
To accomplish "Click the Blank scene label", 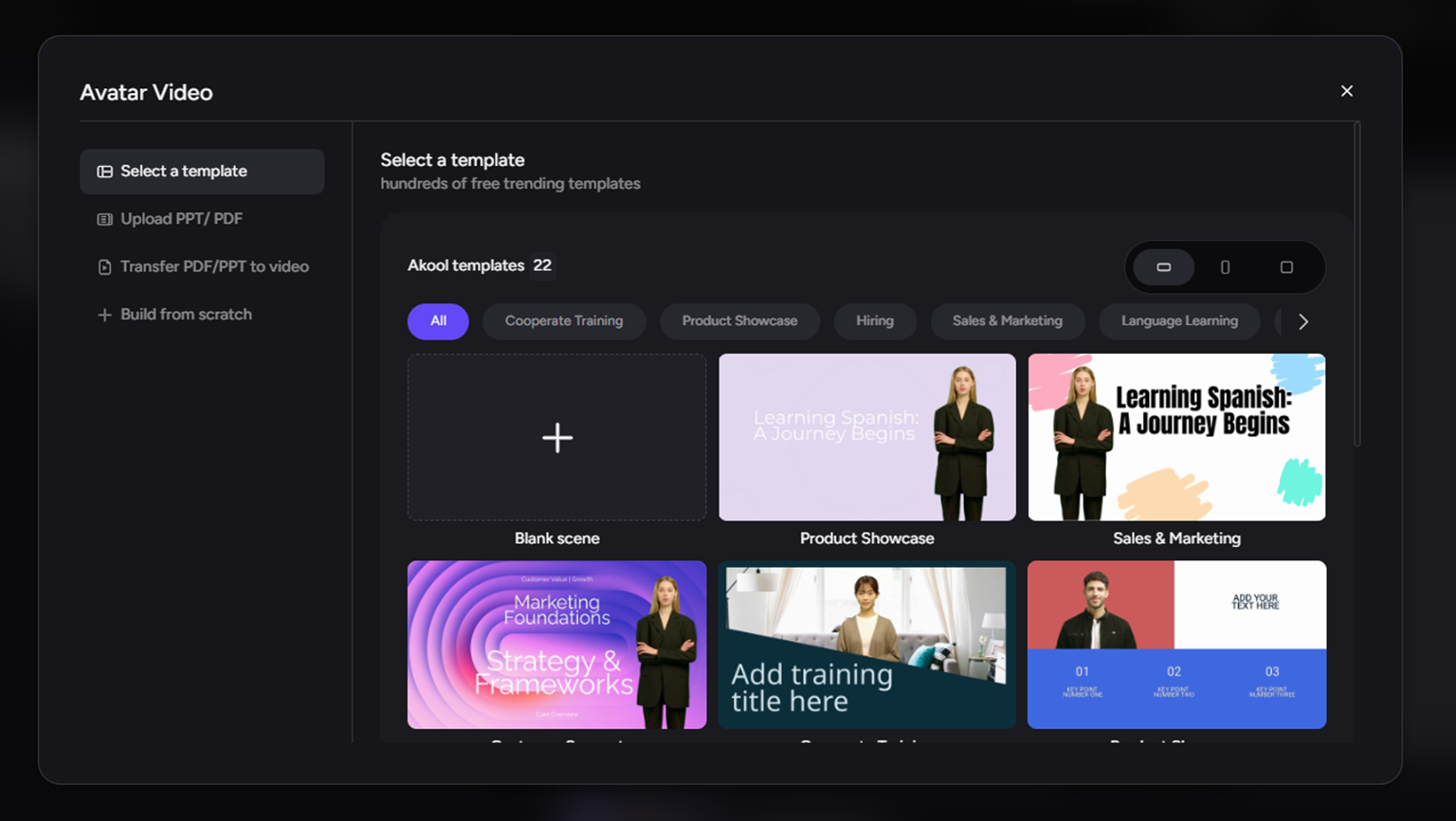I will coord(557,538).
